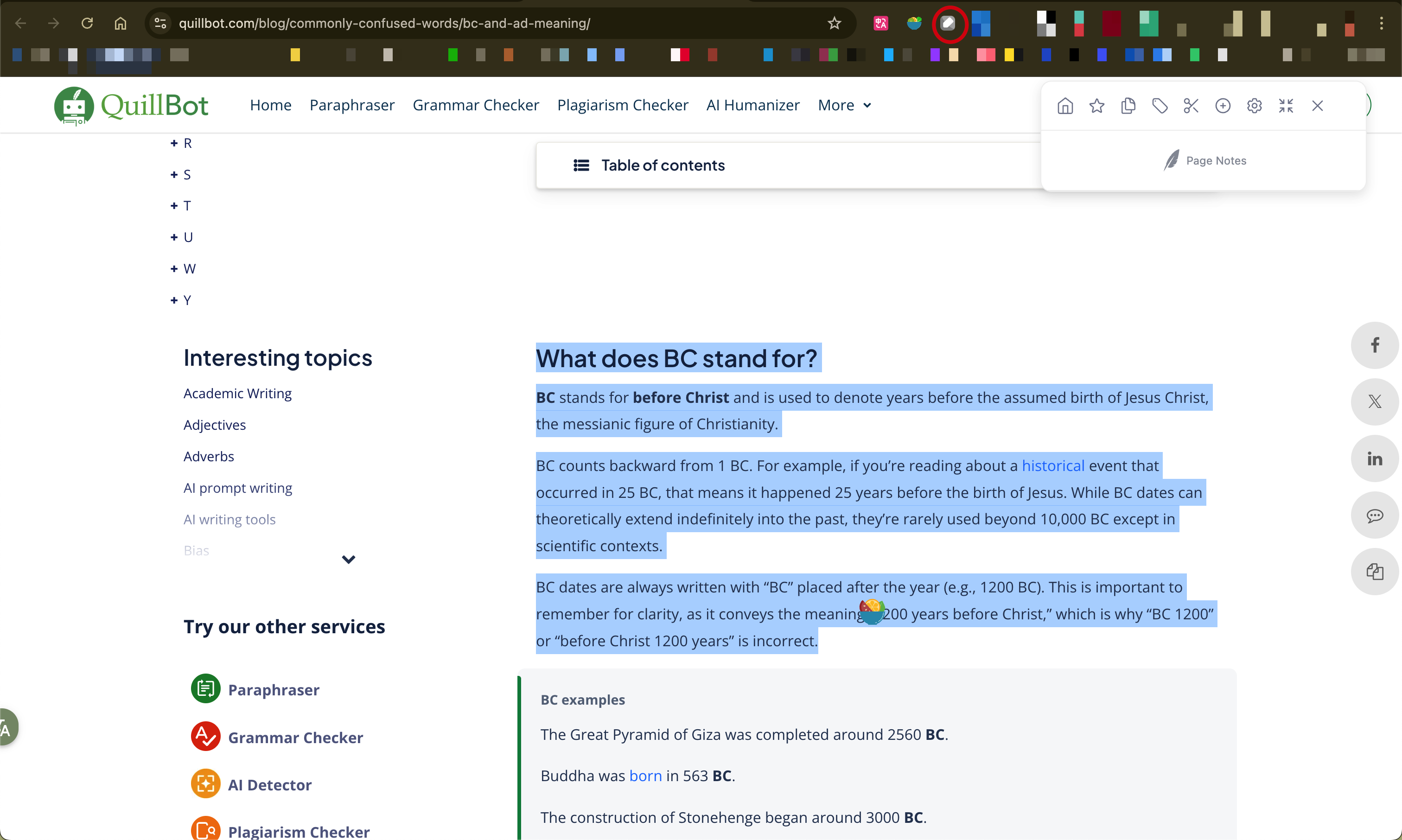Viewport: 1402px width, 840px height.
Task: Share article on Facebook
Action: 1374,345
